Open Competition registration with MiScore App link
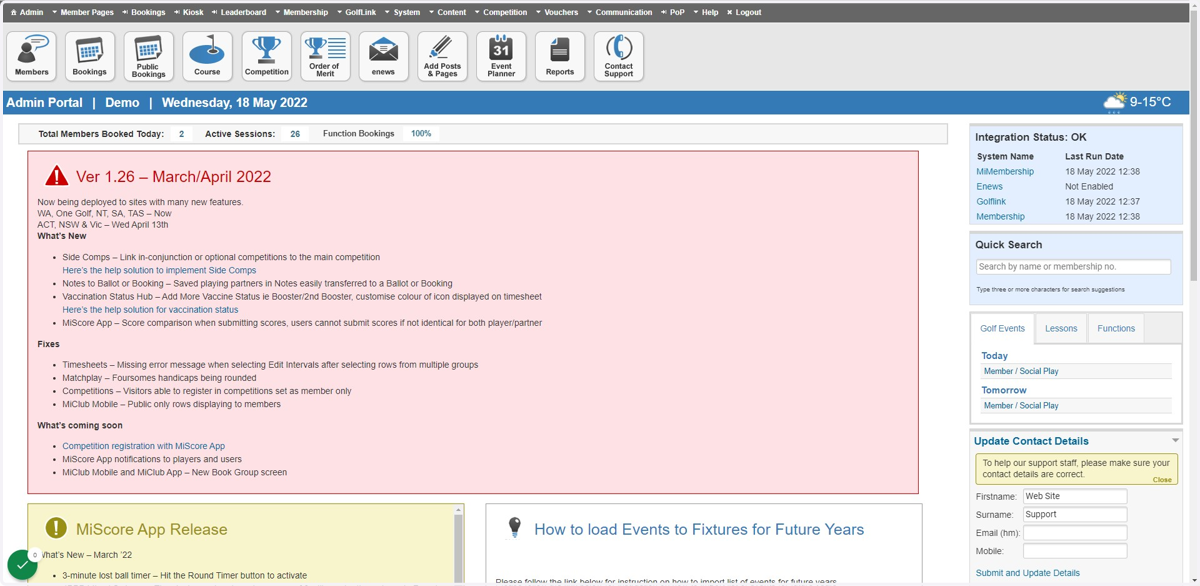The width and height of the screenshot is (1200, 586). pyautogui.click(x=143, y=446)
